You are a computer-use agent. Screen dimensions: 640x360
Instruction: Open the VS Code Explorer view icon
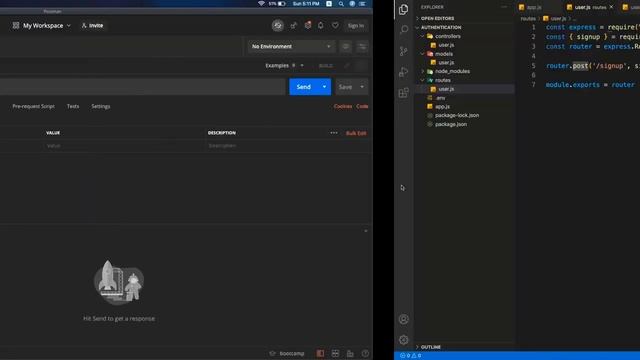tap(403, 9)
